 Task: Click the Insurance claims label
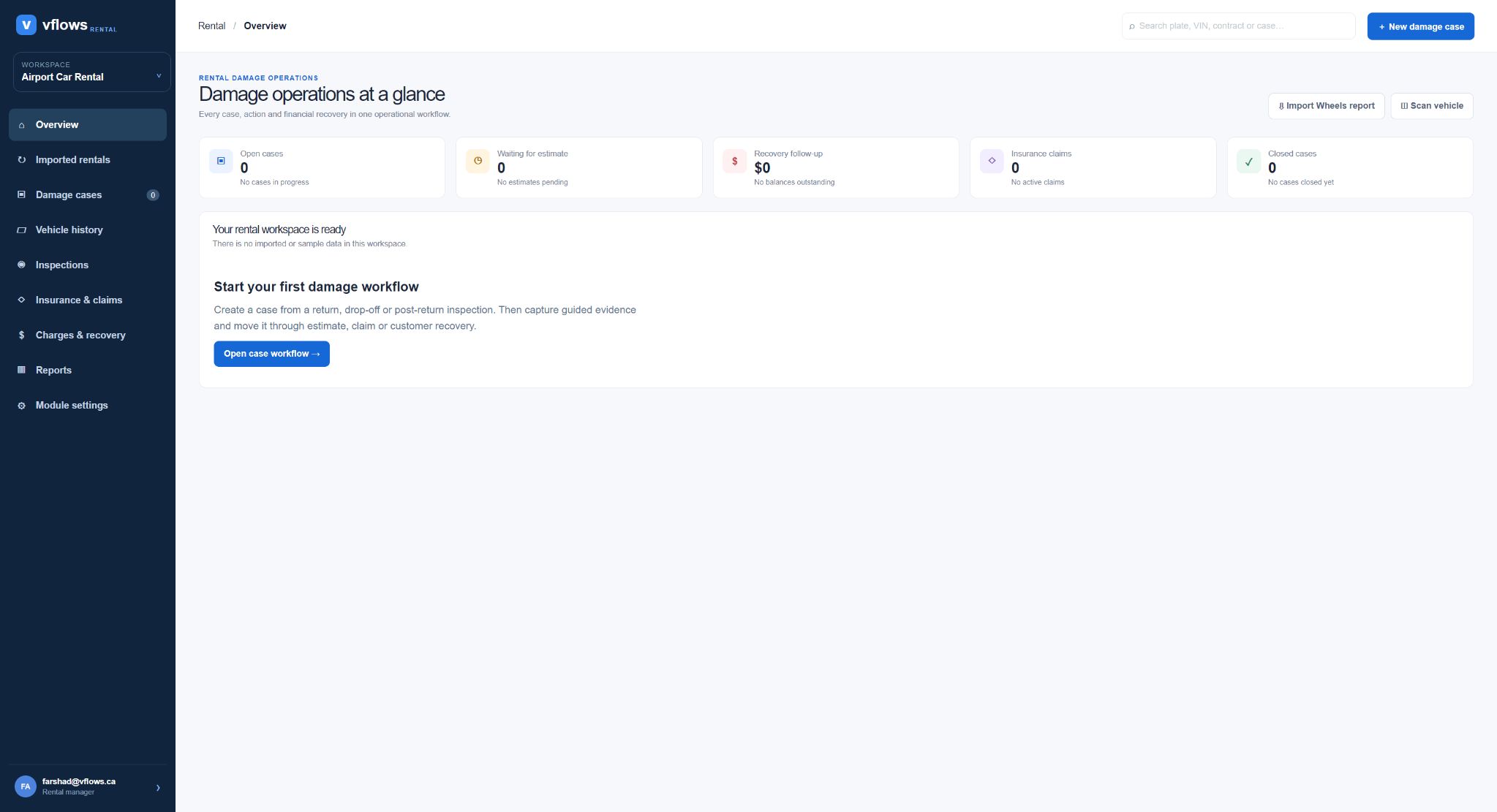tap(1041, 153)
